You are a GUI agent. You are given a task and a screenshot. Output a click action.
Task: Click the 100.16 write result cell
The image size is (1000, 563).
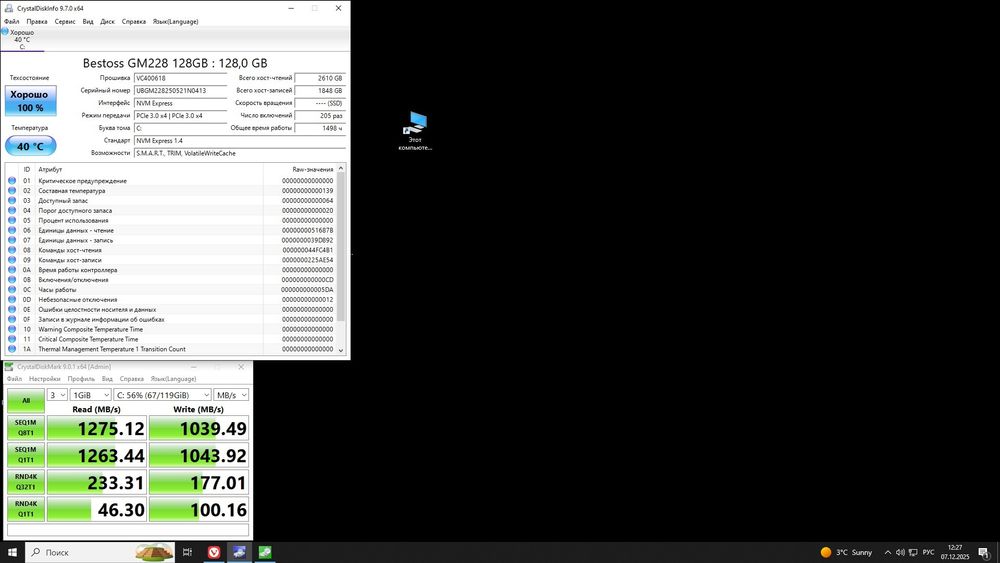[199, 509]
